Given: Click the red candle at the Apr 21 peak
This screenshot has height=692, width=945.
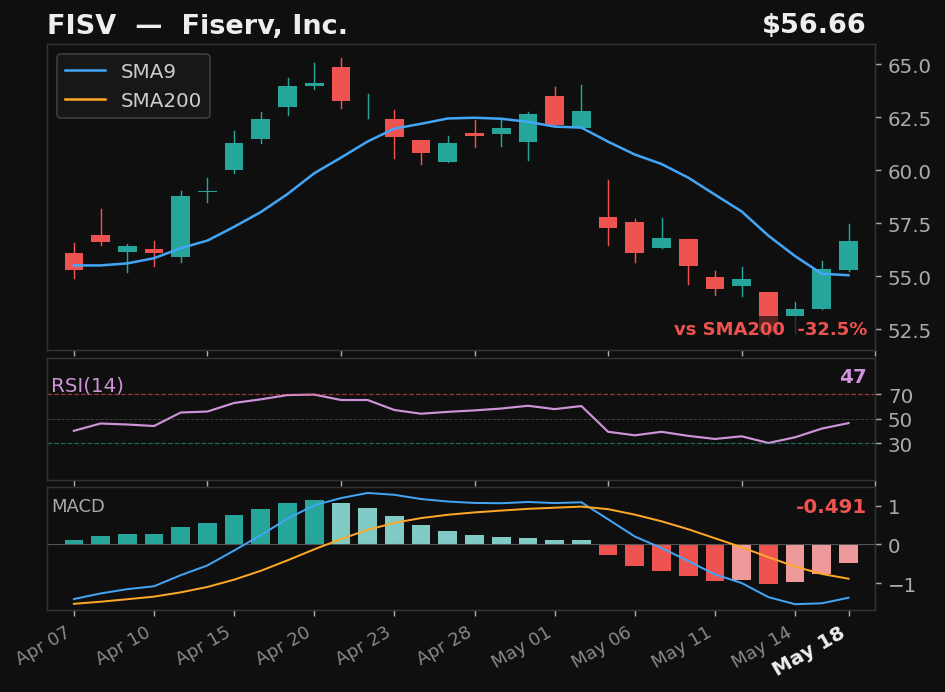Looking at the screenshot, I should pos(341,84).
